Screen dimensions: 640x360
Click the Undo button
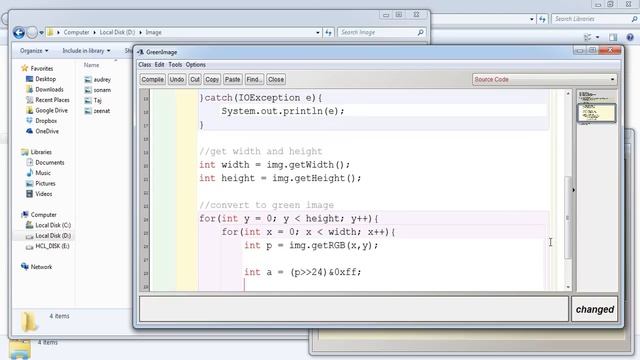coord(177,79)
